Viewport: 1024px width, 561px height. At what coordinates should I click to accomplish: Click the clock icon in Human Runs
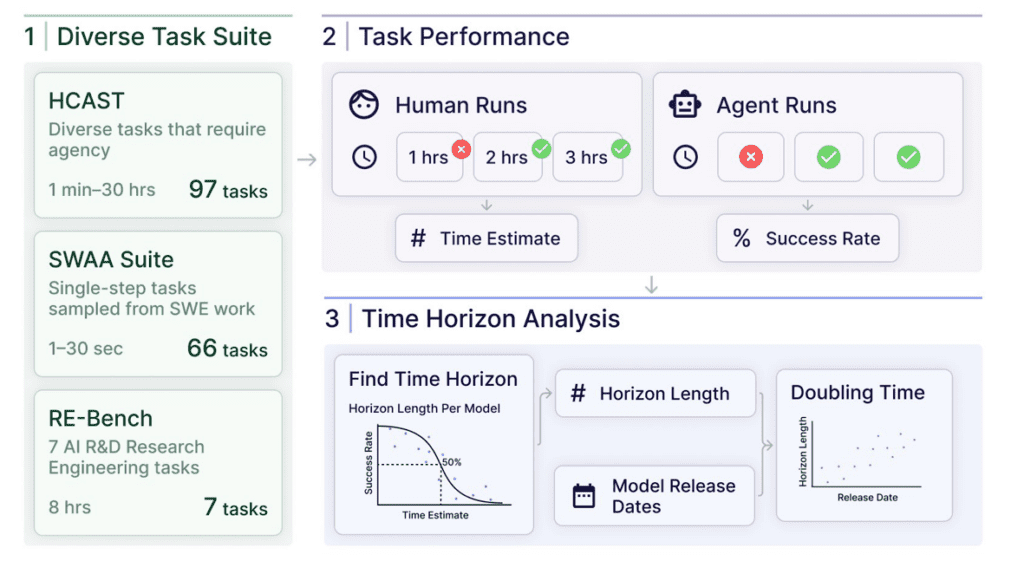point(365,157)
